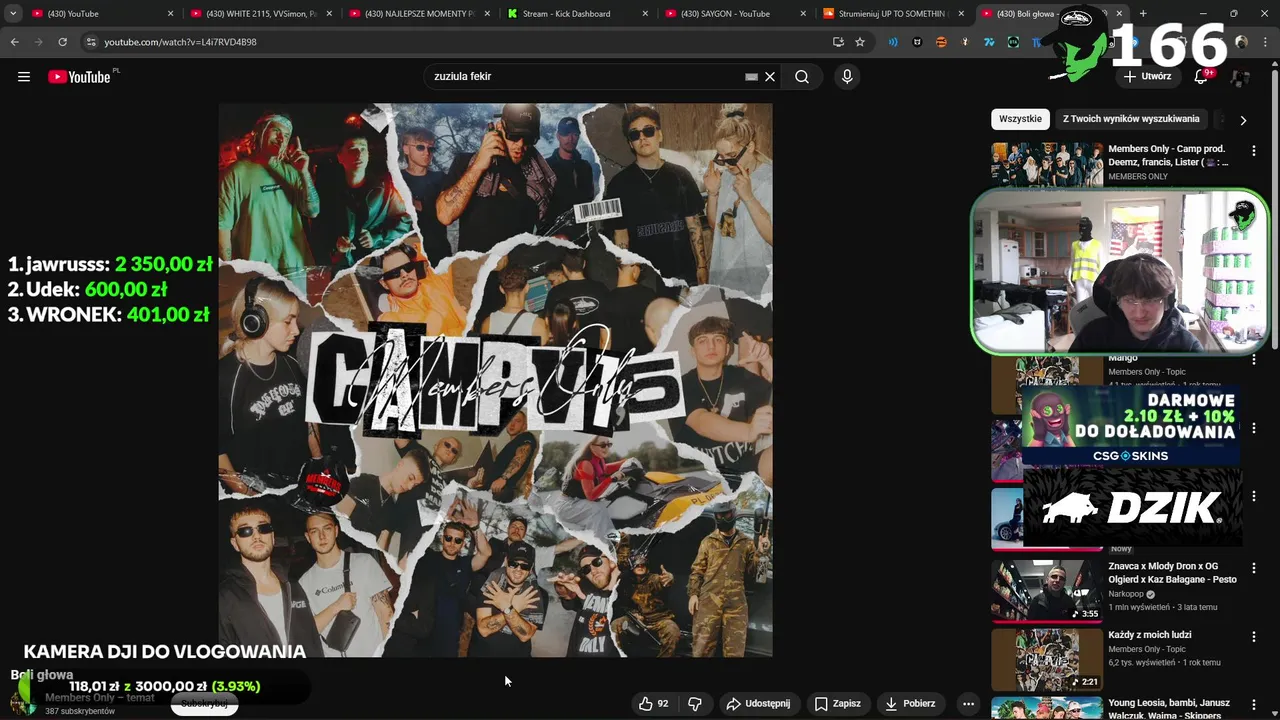The image size is (1280, 720).
Task: Click the orange extension icon in toolbar
Action: (x=941, y=42)
